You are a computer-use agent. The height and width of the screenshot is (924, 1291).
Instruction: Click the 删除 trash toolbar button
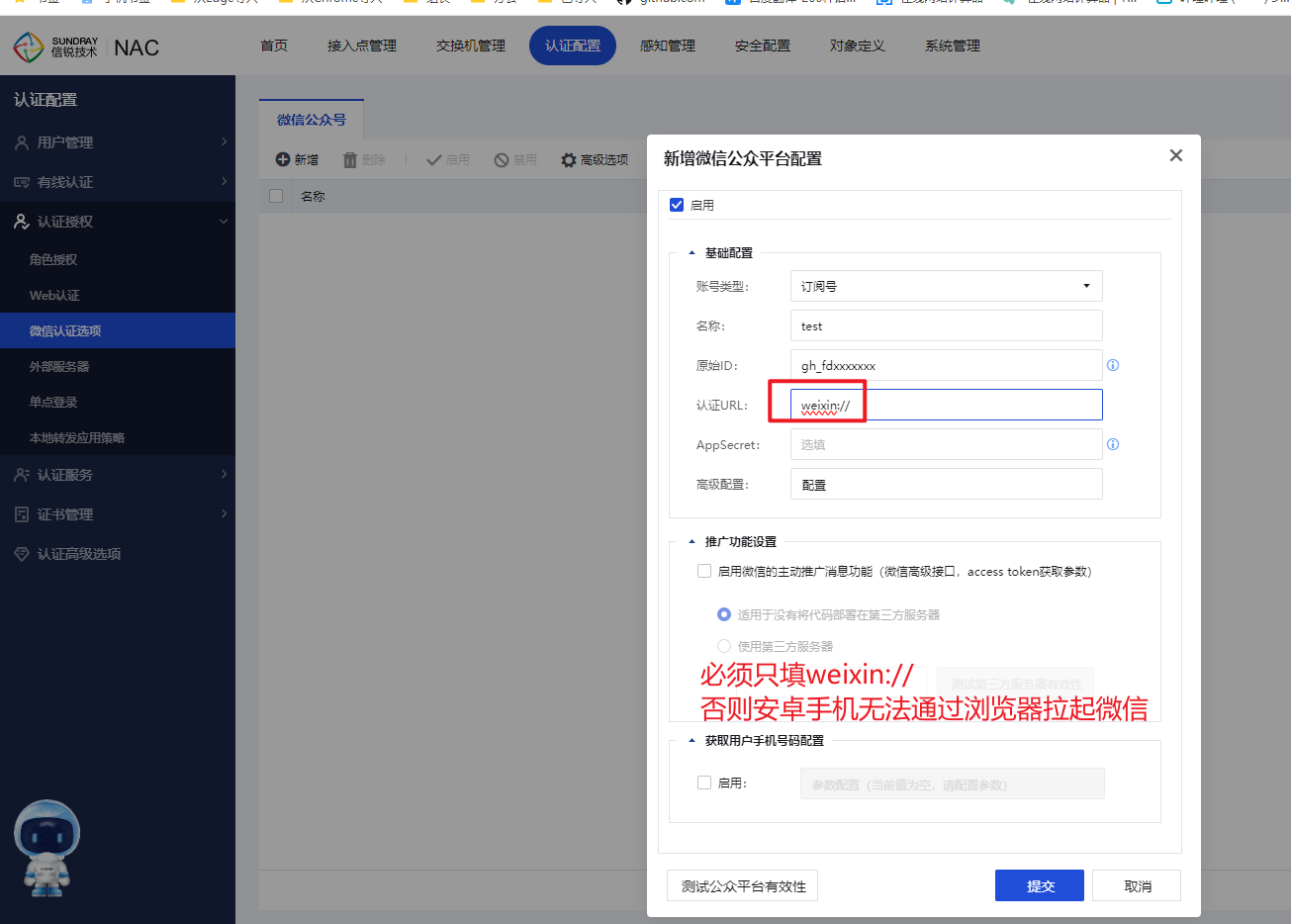pos(364,159)
